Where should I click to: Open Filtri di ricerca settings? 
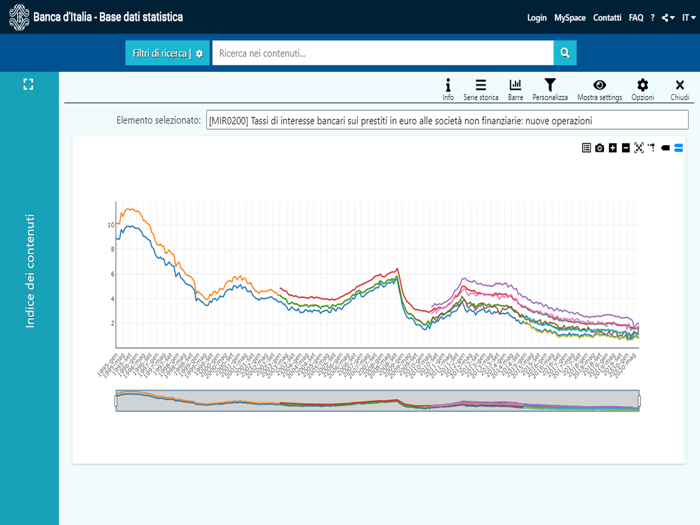coord(167,53)
